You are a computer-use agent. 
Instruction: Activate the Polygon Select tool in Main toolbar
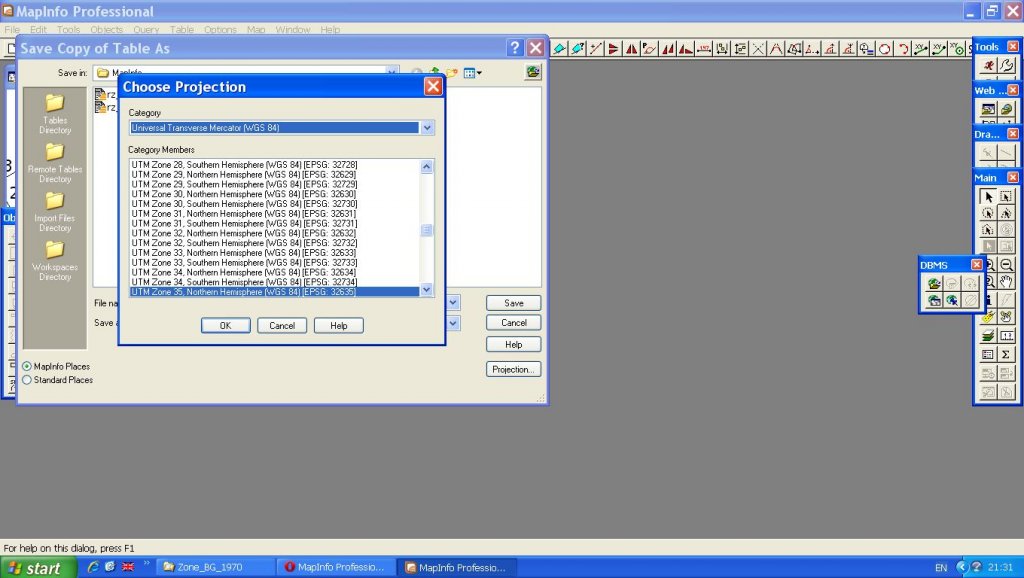point(1006,213)
